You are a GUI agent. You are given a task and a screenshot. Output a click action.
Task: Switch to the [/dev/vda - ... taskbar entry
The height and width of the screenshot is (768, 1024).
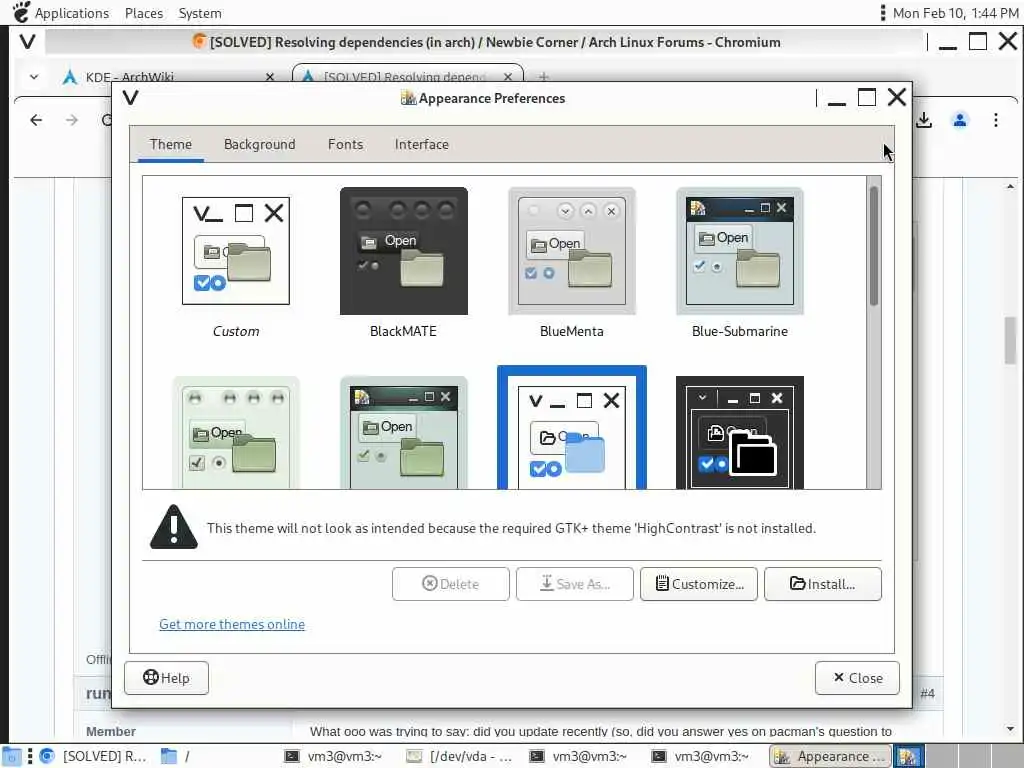pyautogui.click(x=460, y=756)
